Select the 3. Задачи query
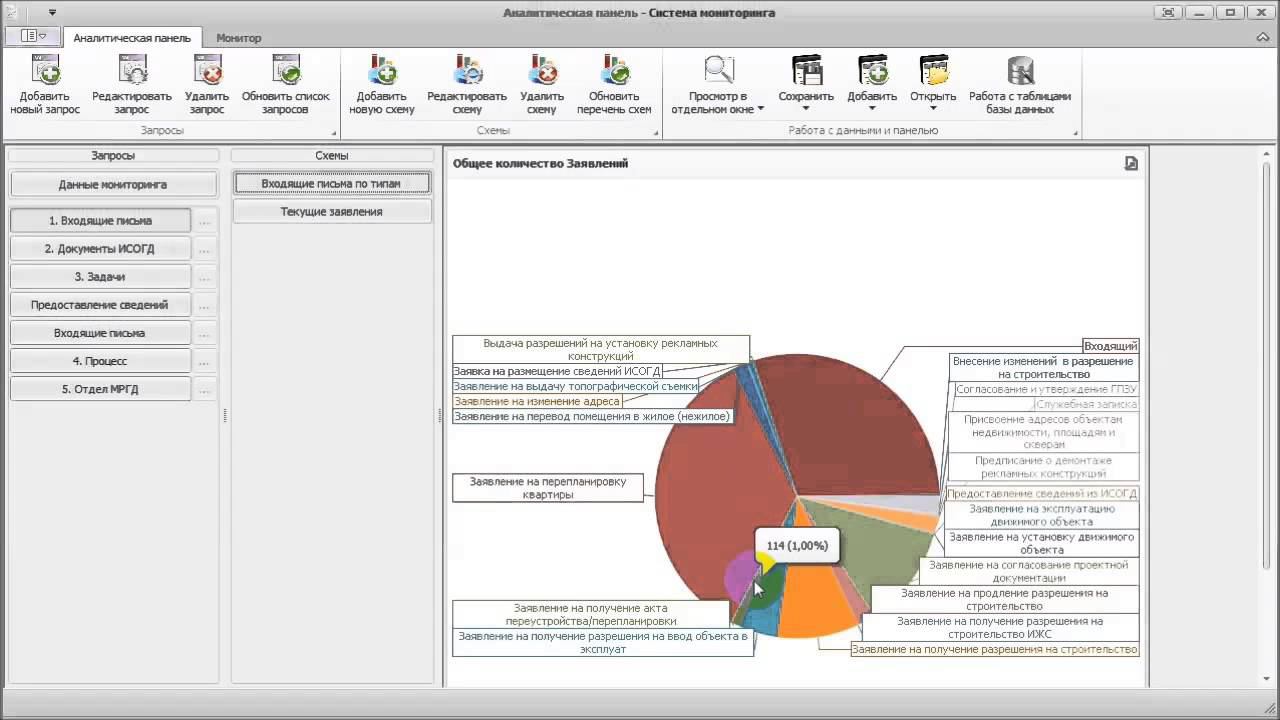This screenshot has width=1280, height=720. click(100, 277)
